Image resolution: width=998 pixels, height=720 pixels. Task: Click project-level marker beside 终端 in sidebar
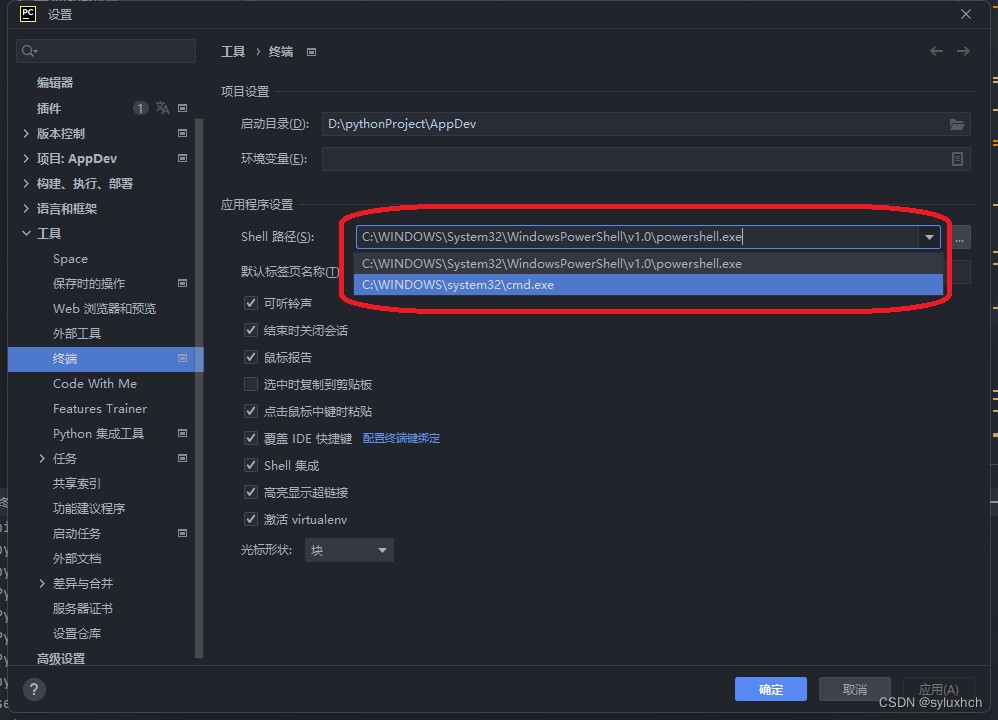coord(183,358)
